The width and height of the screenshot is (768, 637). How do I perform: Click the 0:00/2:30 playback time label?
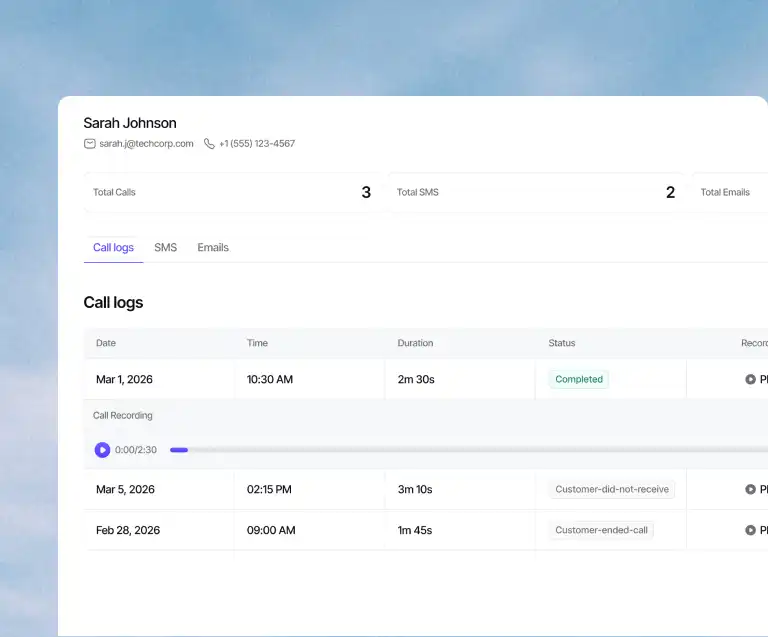tap(136, 449)
